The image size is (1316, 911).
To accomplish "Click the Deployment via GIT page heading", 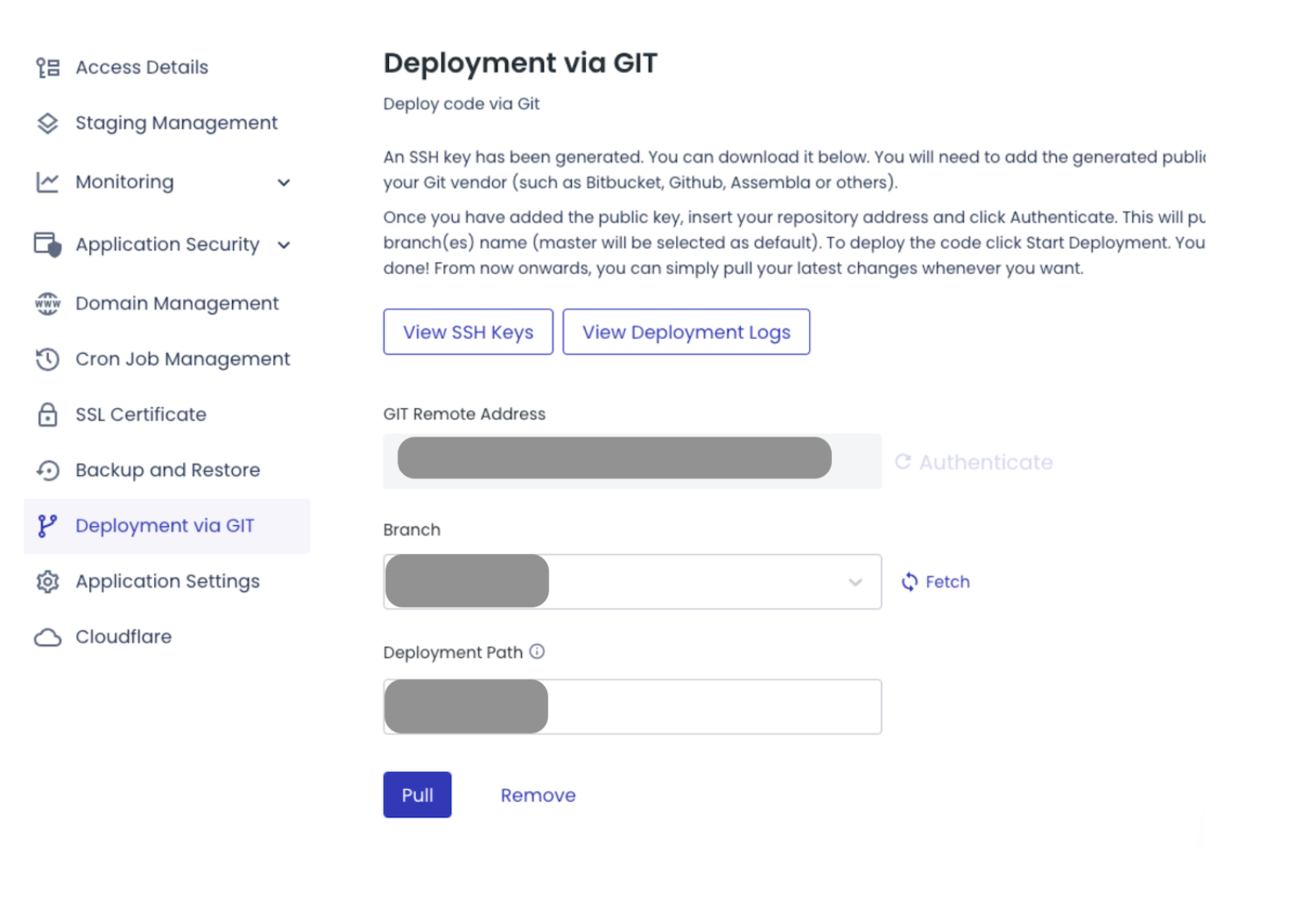I will [520, 63].
